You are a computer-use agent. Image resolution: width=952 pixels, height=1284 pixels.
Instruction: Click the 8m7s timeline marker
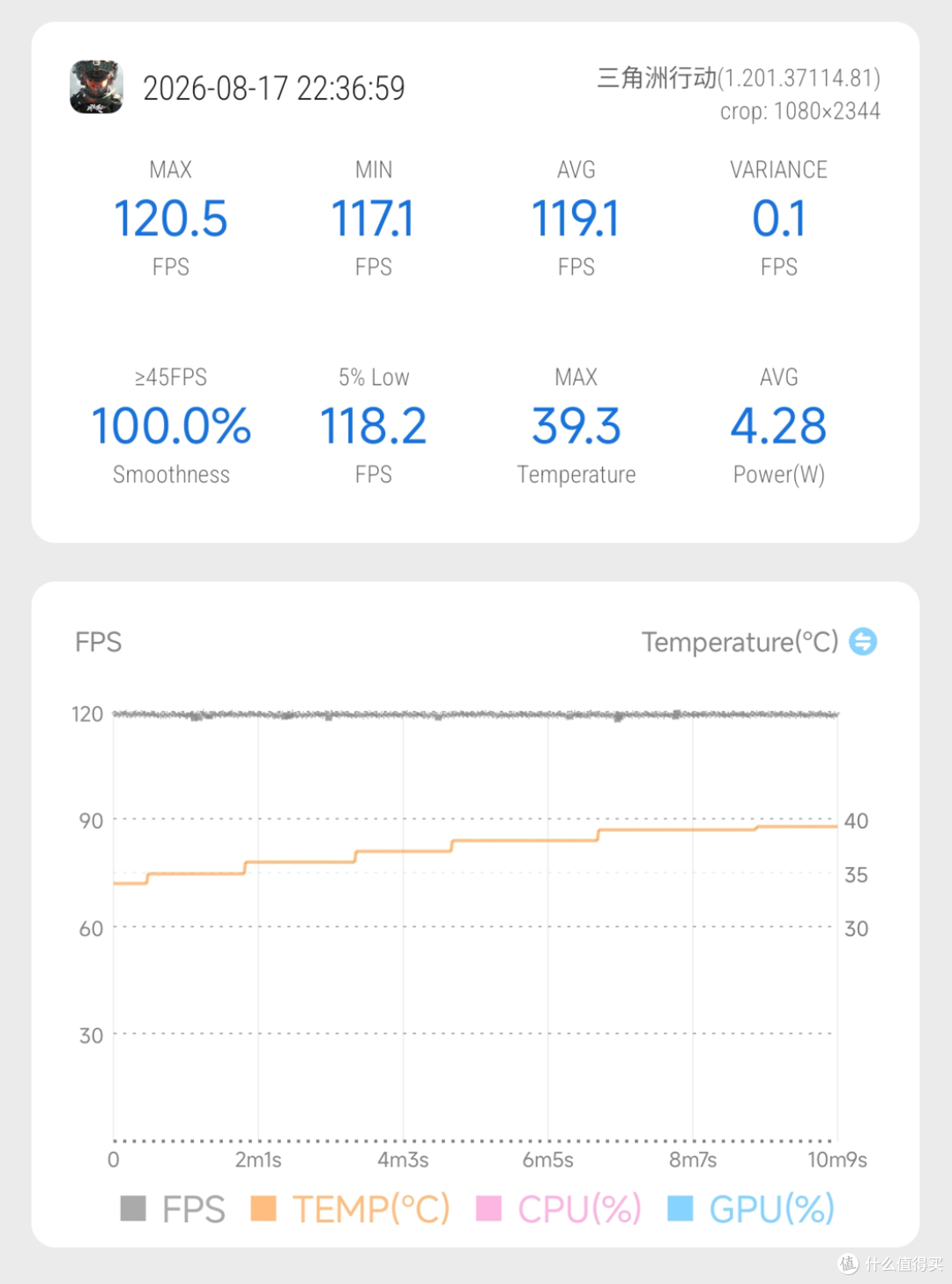point(693,1160)
